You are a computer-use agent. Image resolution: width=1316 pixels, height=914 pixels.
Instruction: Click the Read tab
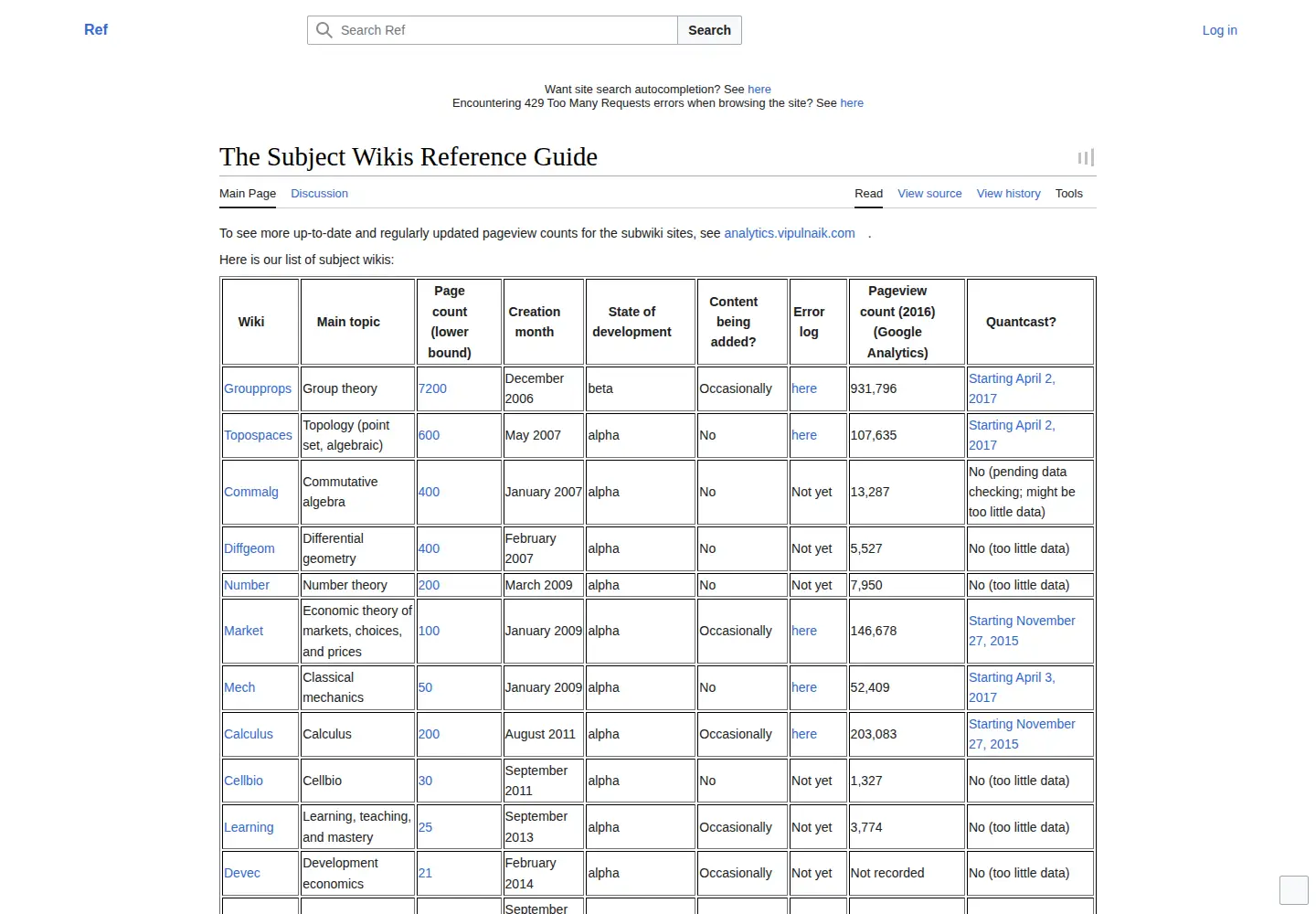868,194
